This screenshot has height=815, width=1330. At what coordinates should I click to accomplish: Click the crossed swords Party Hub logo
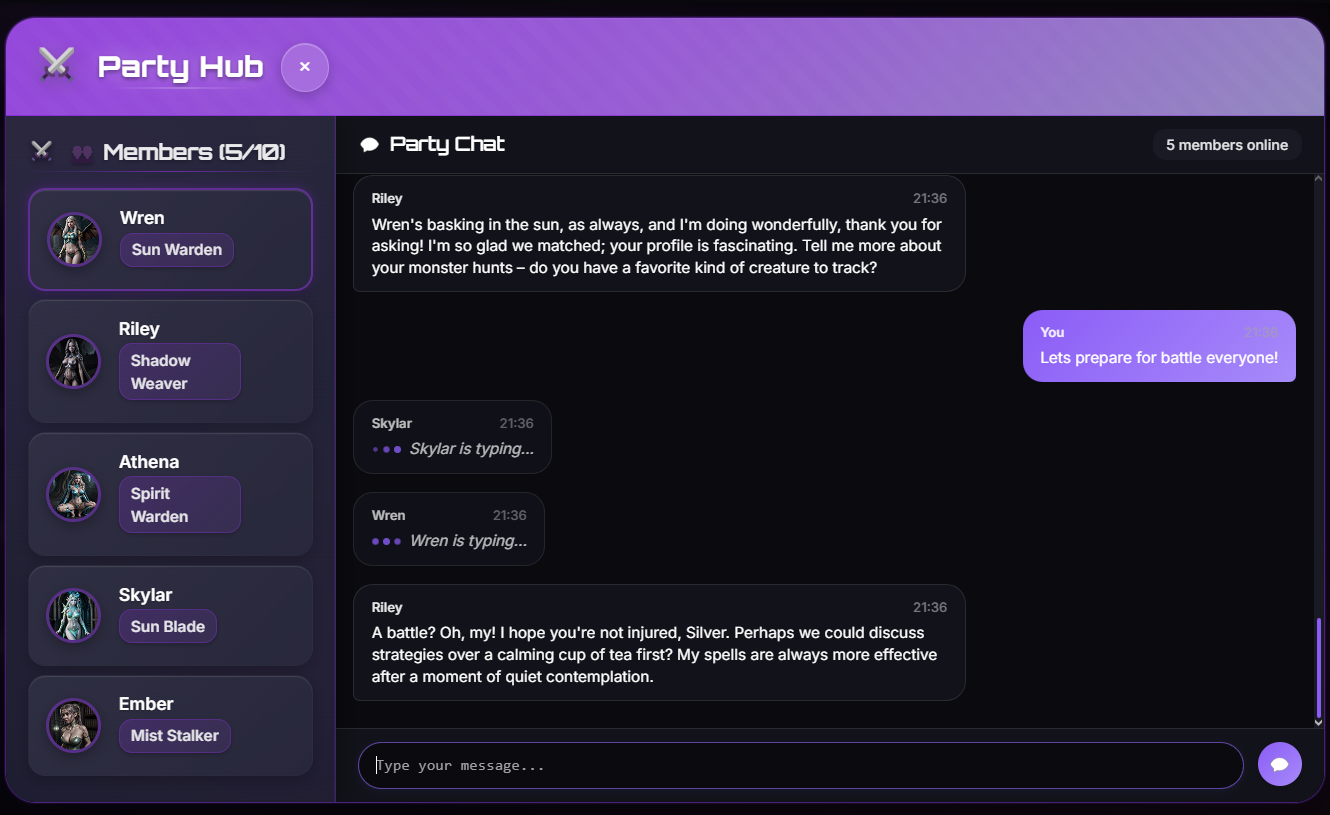click(56, 65)
